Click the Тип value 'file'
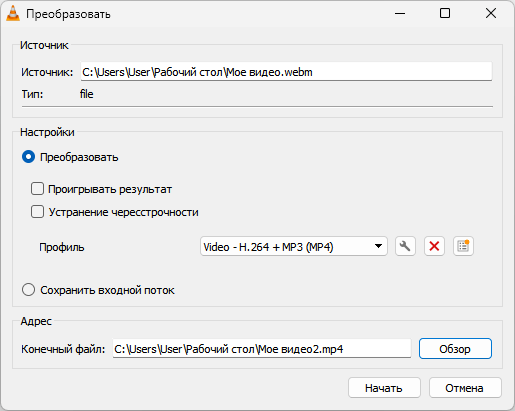Screen dimensions: 515x411 pyautogui.click(x=87, y=94)
